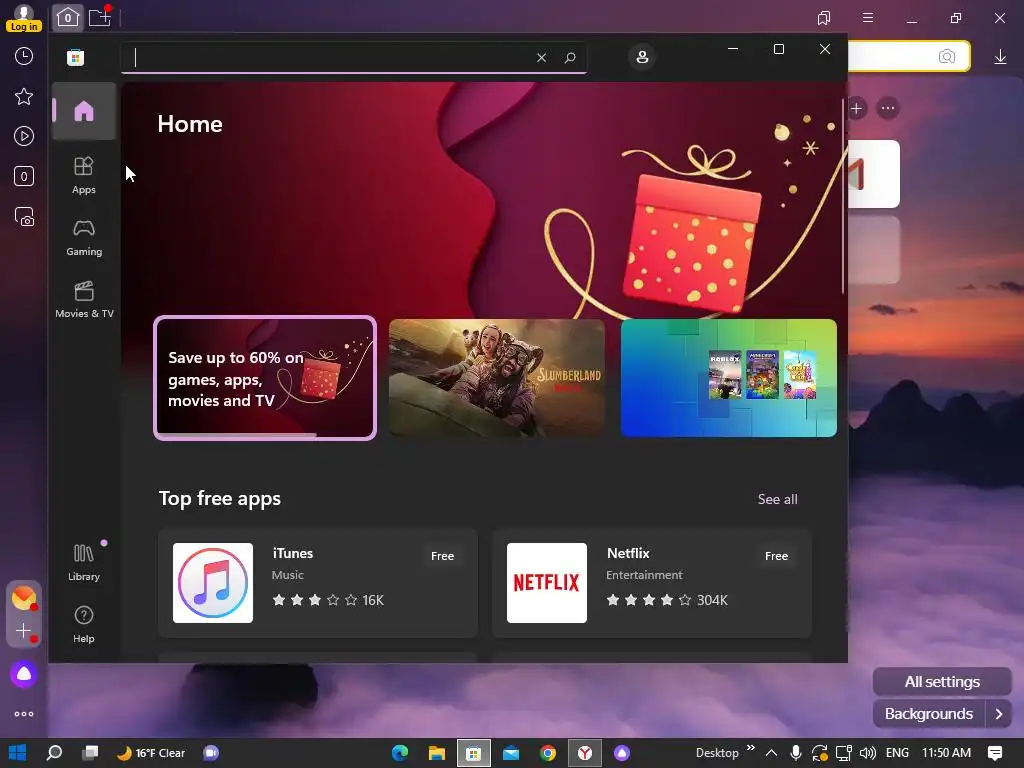The image size is (1024, 768).
Task: Open Microsoft Edge from taskbar
Action: click(x=400, y=753)
